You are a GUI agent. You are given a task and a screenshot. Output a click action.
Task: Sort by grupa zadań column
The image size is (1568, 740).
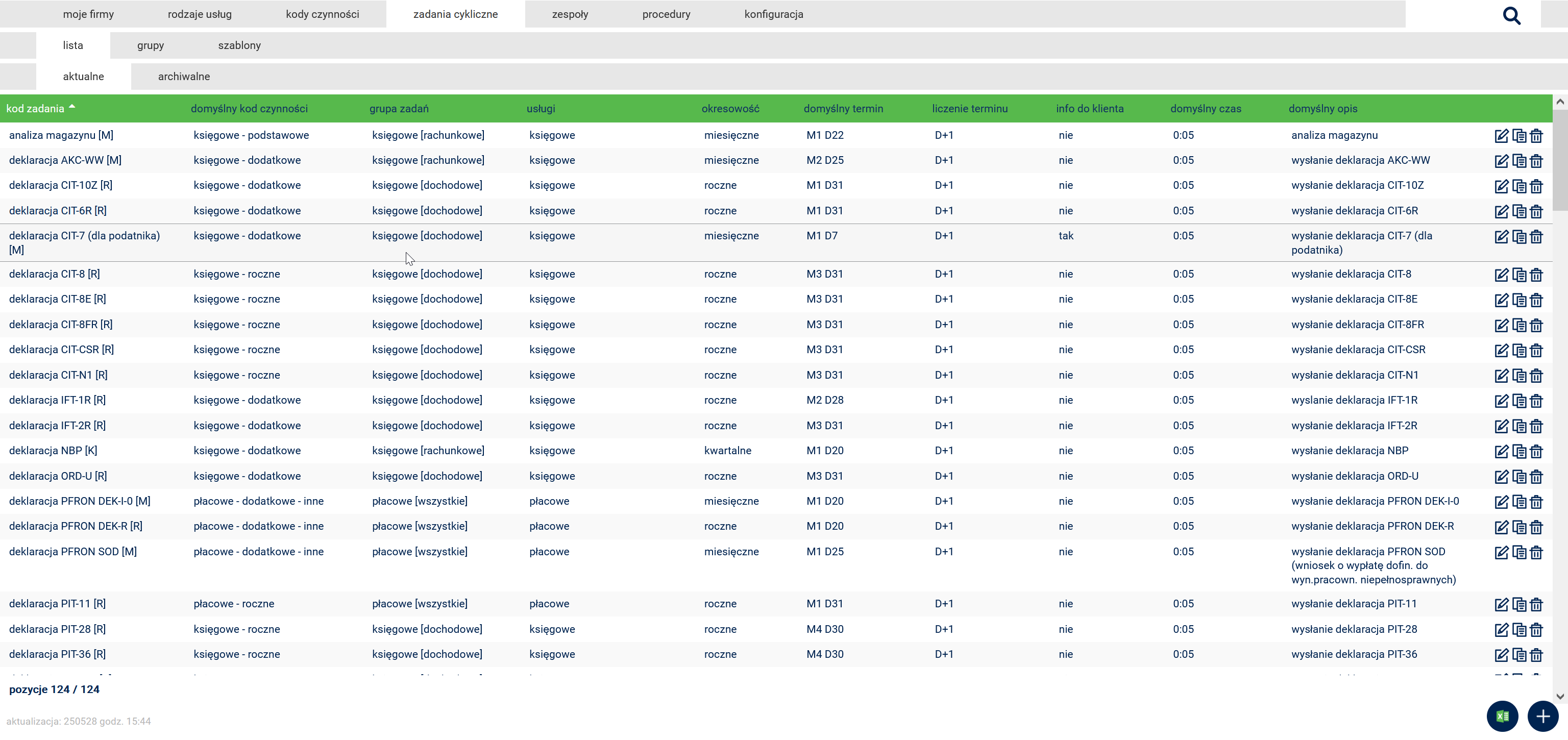coord(399,108)
